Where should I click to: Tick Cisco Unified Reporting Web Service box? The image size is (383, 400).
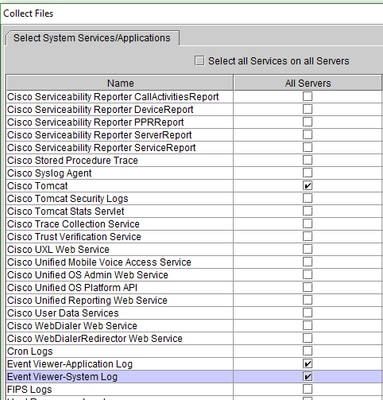click(308, 300)
